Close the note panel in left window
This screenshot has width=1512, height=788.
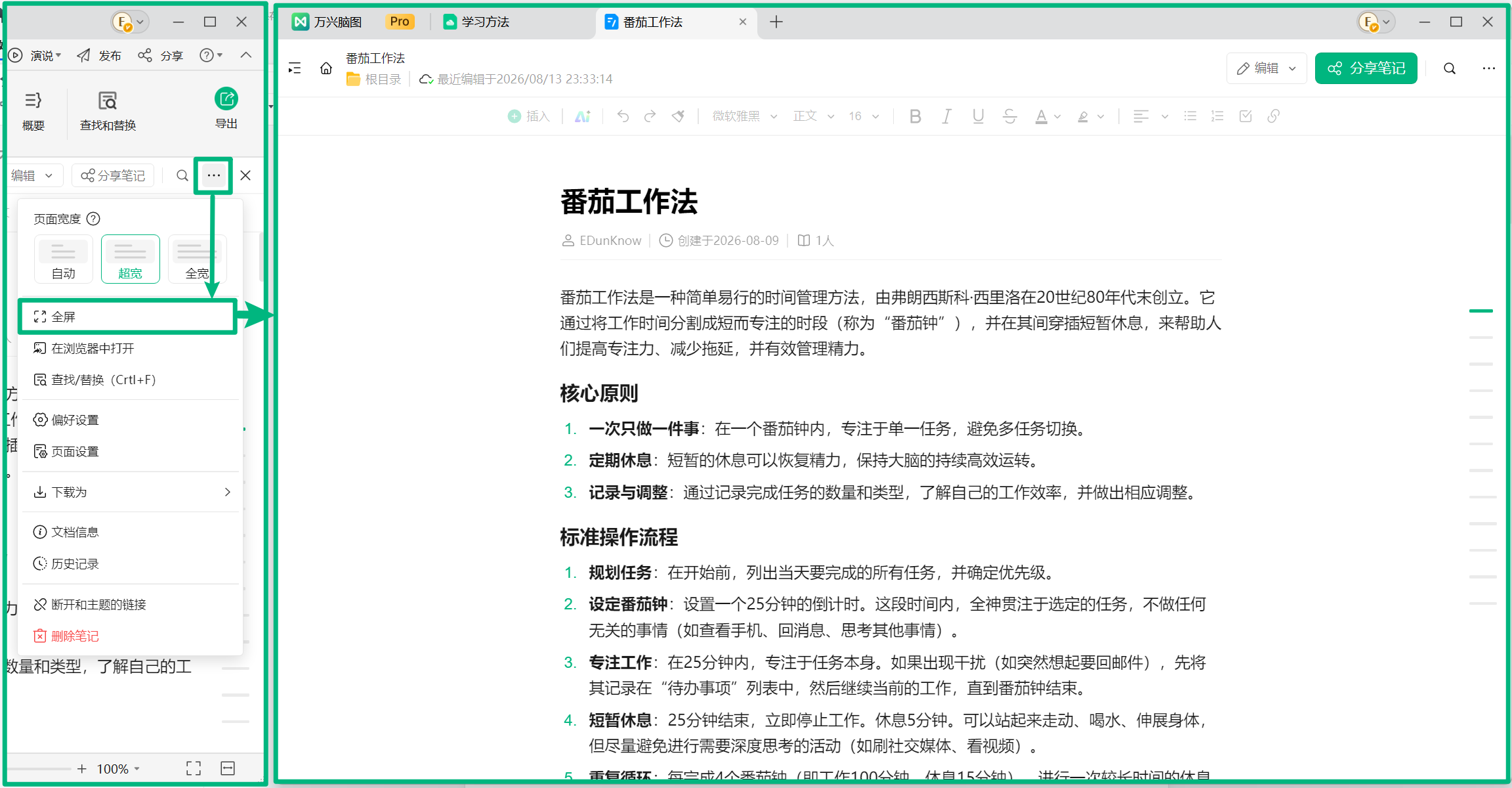245,175
